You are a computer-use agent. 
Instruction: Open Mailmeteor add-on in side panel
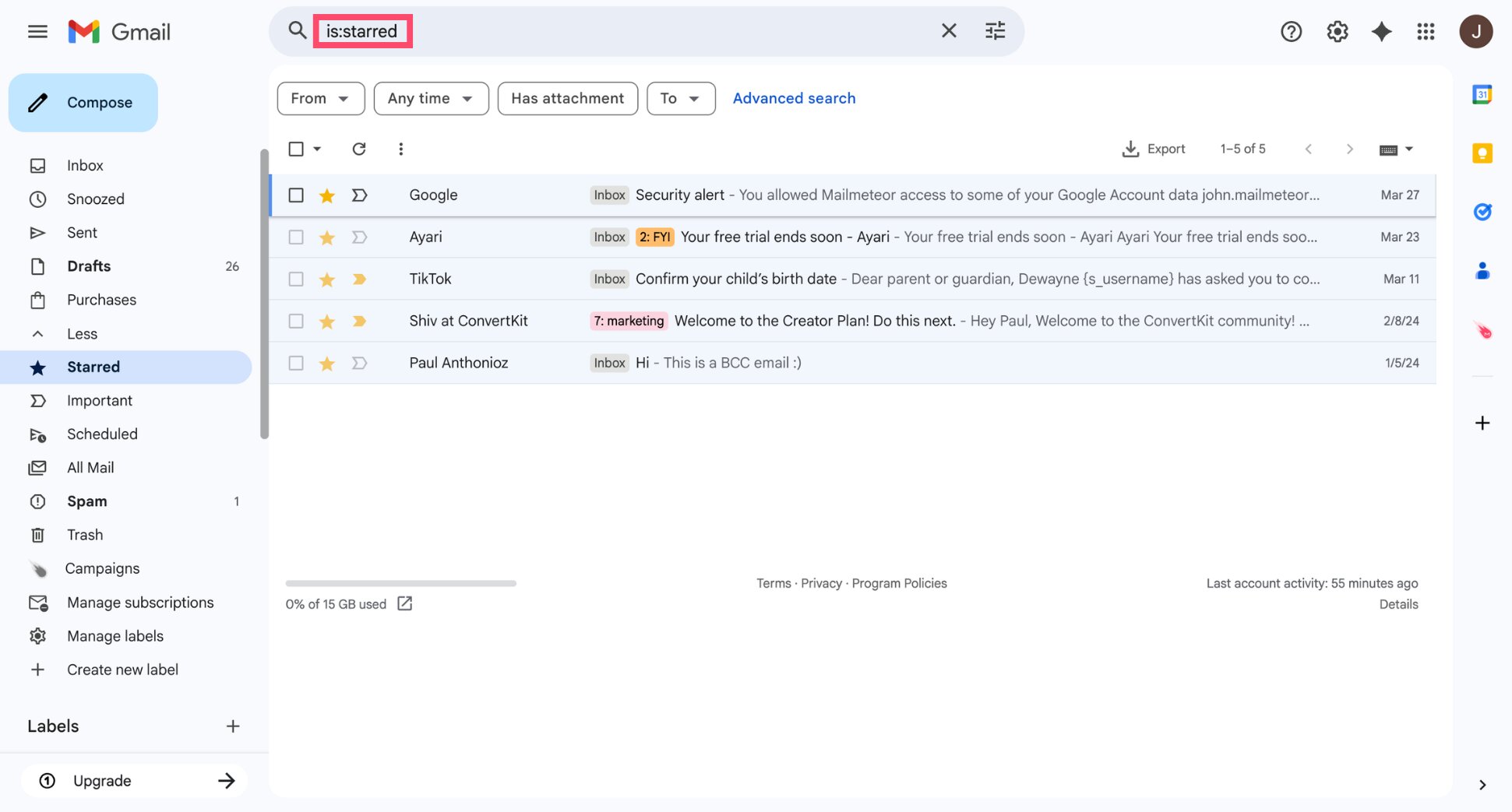click(x=1482, y=330)
